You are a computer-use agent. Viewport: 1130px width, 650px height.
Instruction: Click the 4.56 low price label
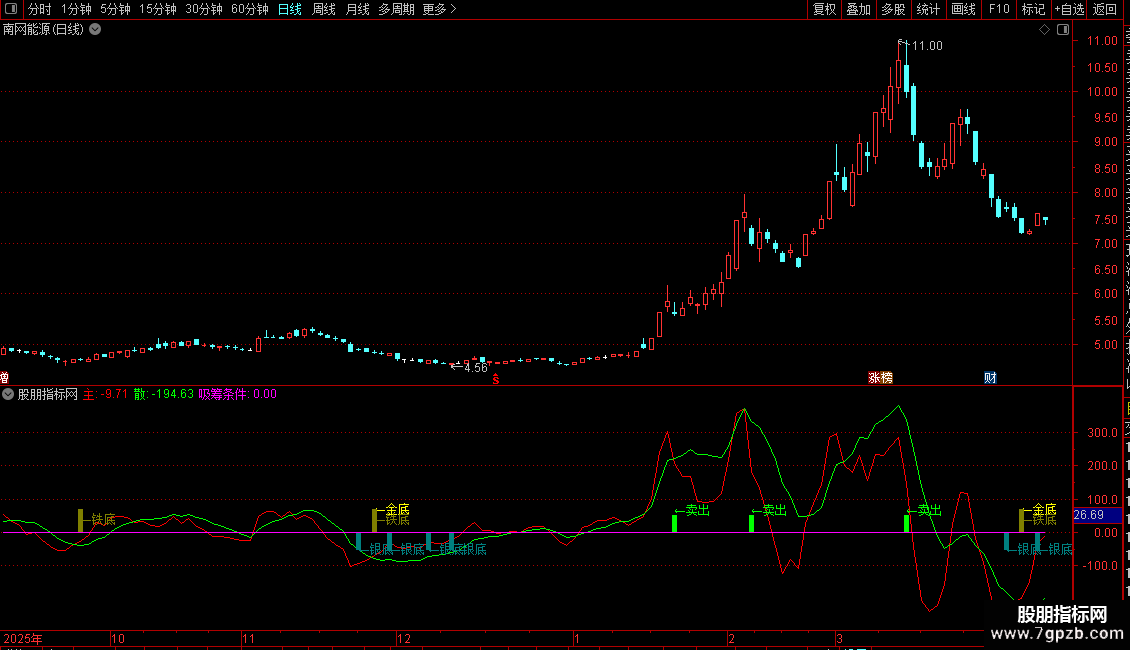click(476, 368)
